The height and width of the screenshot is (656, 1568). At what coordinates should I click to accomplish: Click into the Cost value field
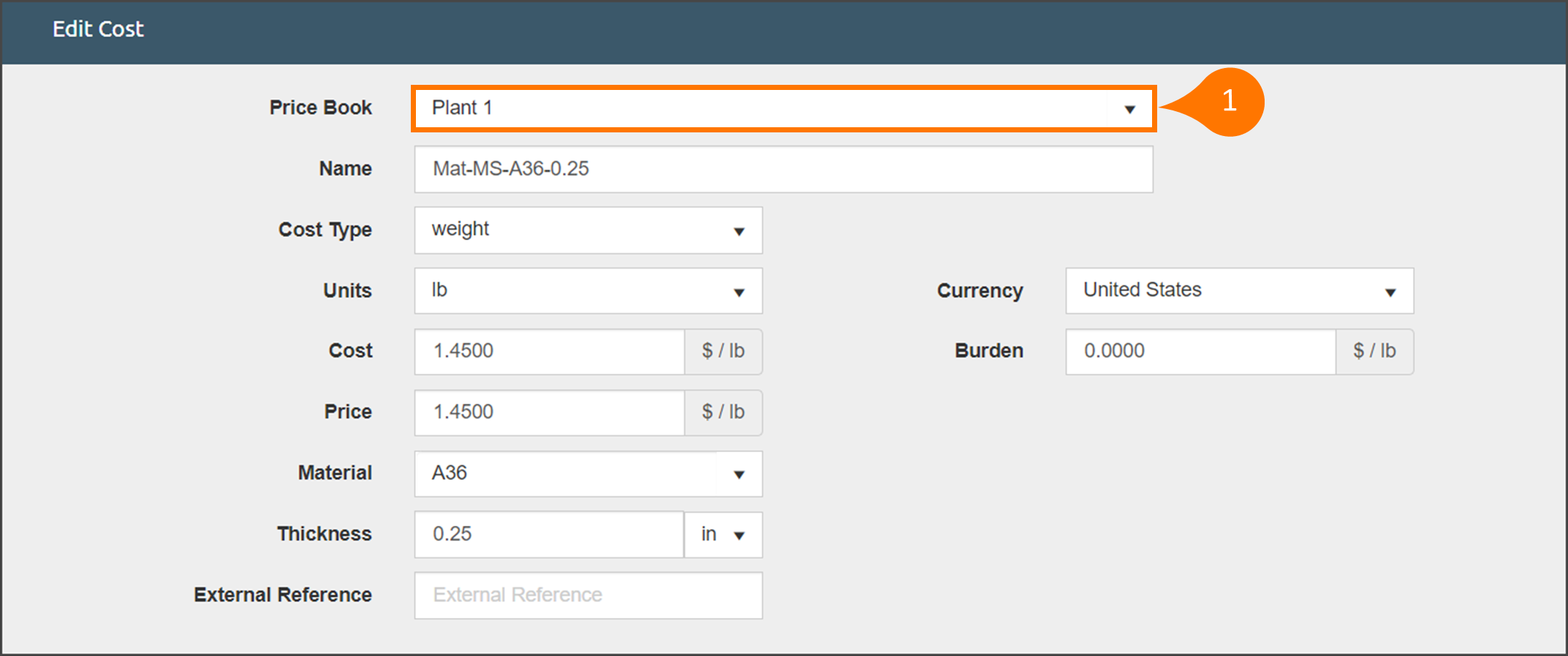(x=549, y=352)
